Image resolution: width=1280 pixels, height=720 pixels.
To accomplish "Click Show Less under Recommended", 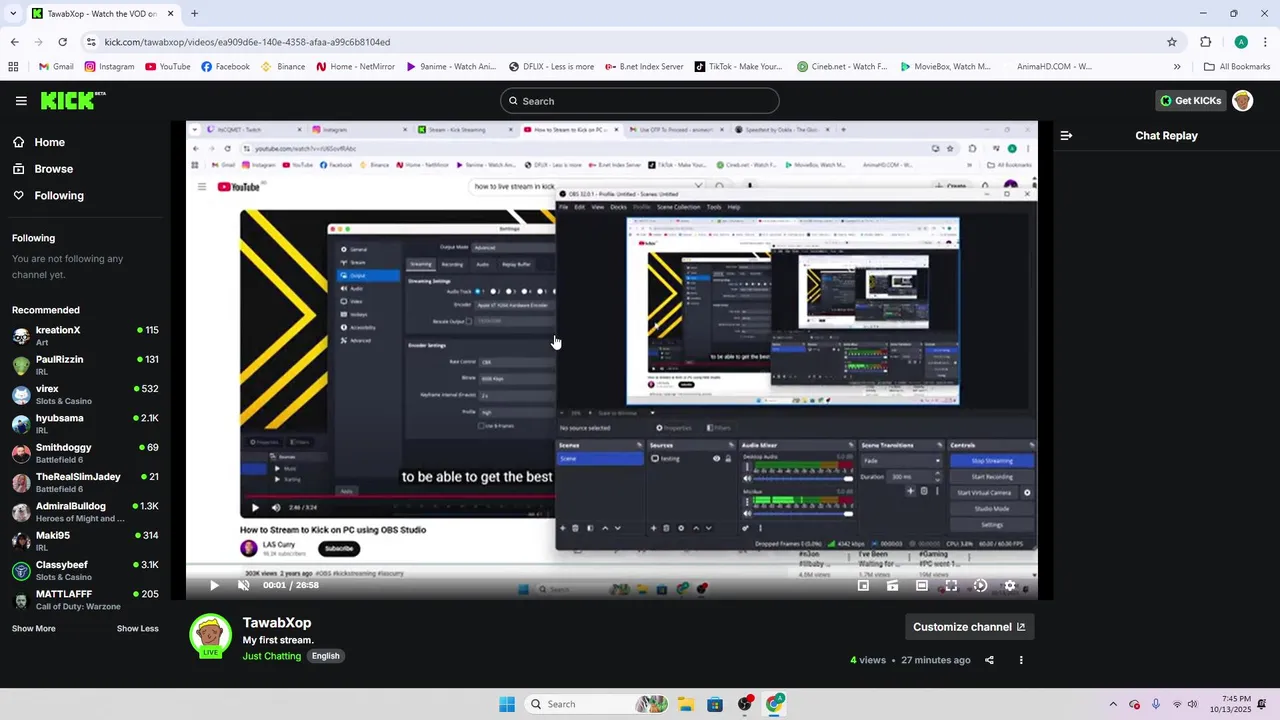I will tap(138, 629).
